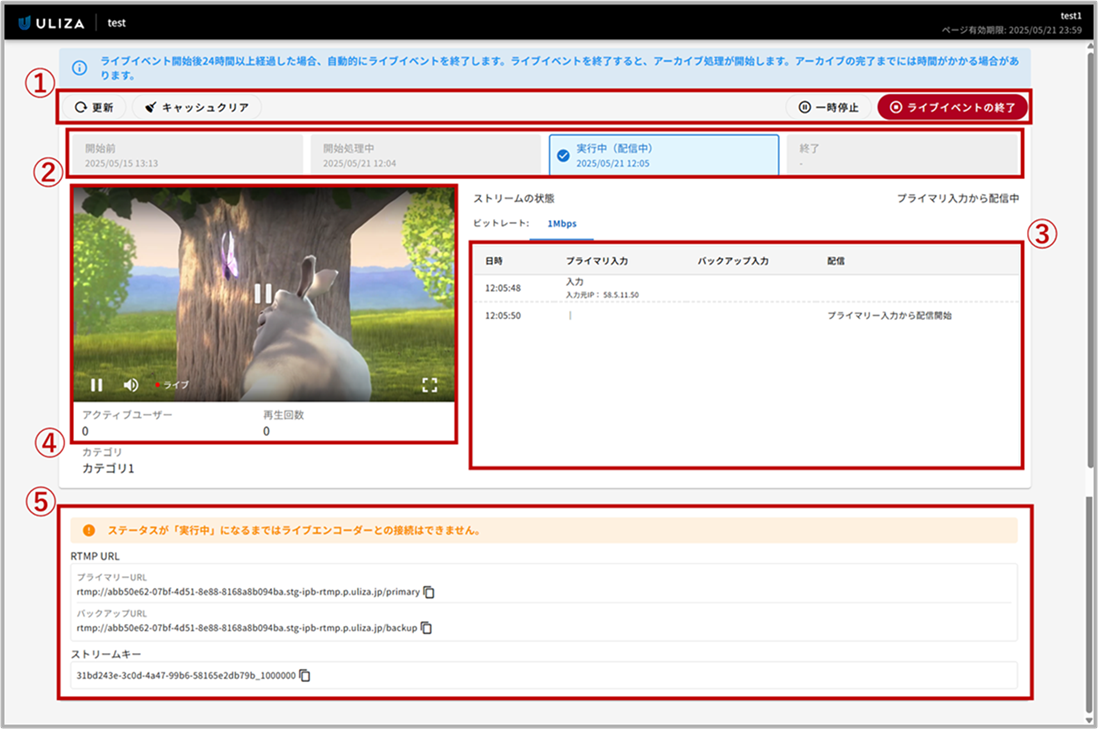Select the 終了 status step
The width and height of the screenshot is (1098, 729).
click(x=902, y=155)
